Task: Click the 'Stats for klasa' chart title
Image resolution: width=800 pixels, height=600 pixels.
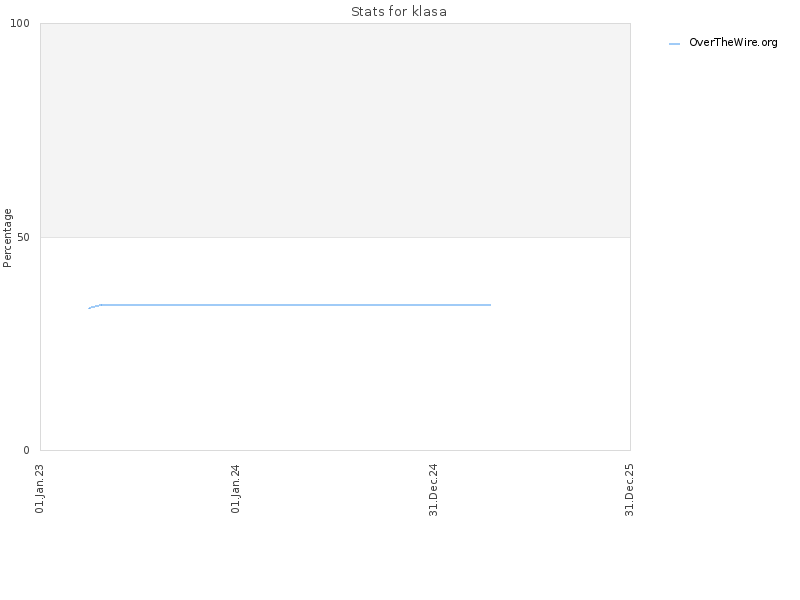Action: coord(399,12)
